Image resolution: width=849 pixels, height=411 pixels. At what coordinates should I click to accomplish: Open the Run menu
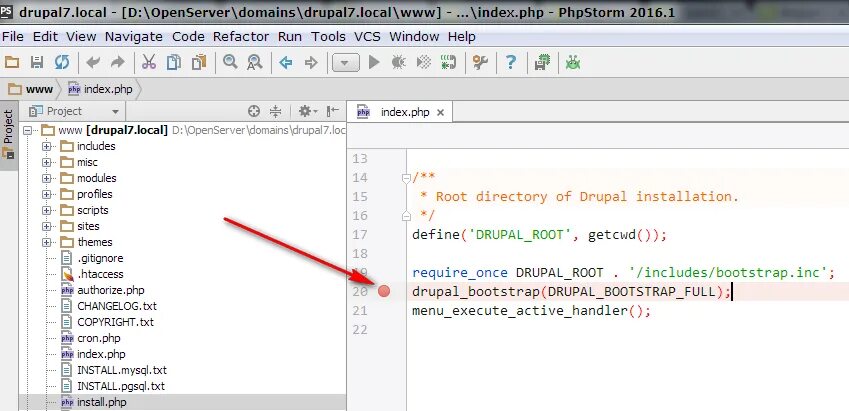pos(290,36)
